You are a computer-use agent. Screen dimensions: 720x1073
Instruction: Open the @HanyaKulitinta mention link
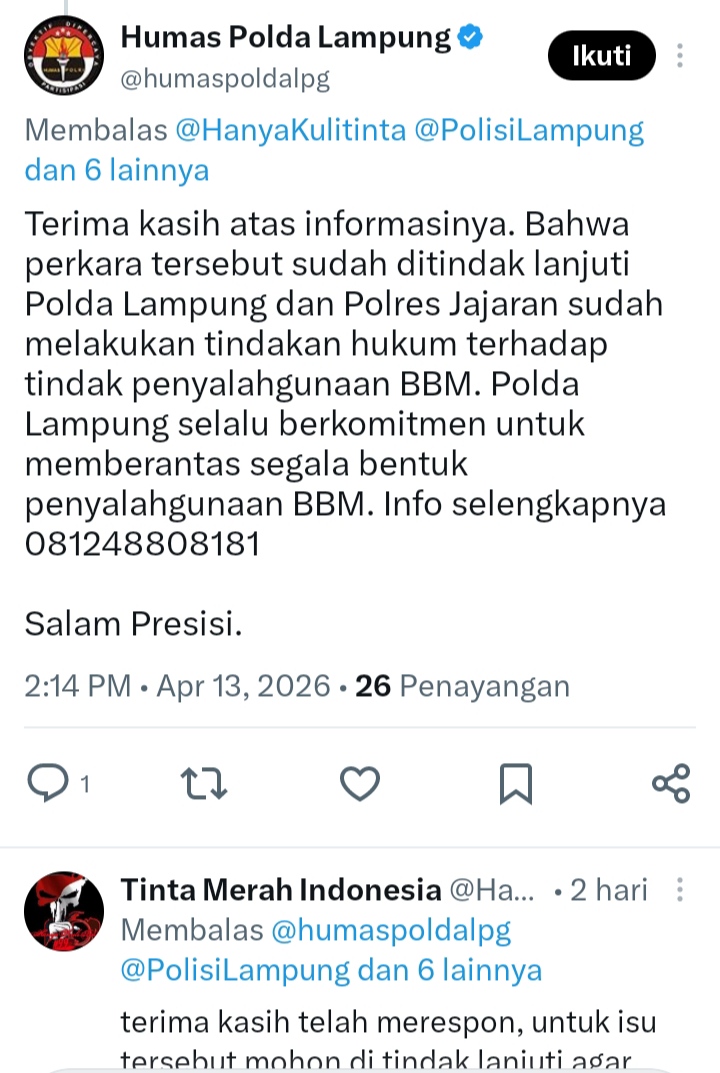[291, 130]
